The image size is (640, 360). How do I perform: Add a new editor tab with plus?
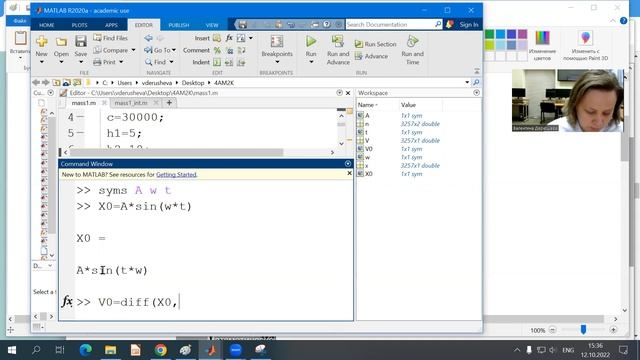[169, 103]
